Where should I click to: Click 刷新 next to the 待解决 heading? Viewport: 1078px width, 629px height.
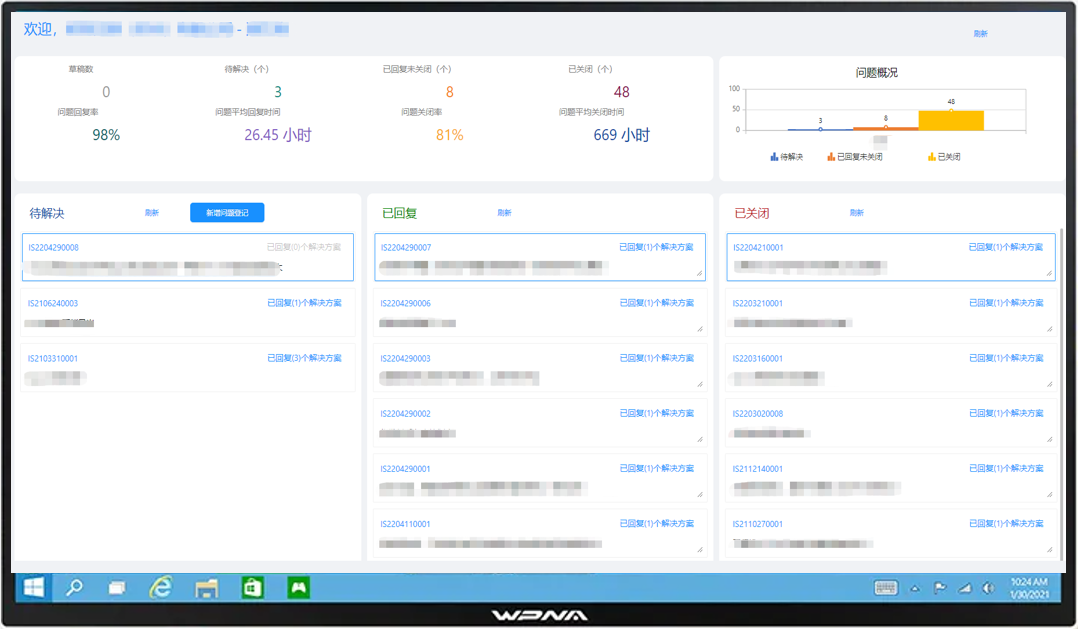[152, 213]
